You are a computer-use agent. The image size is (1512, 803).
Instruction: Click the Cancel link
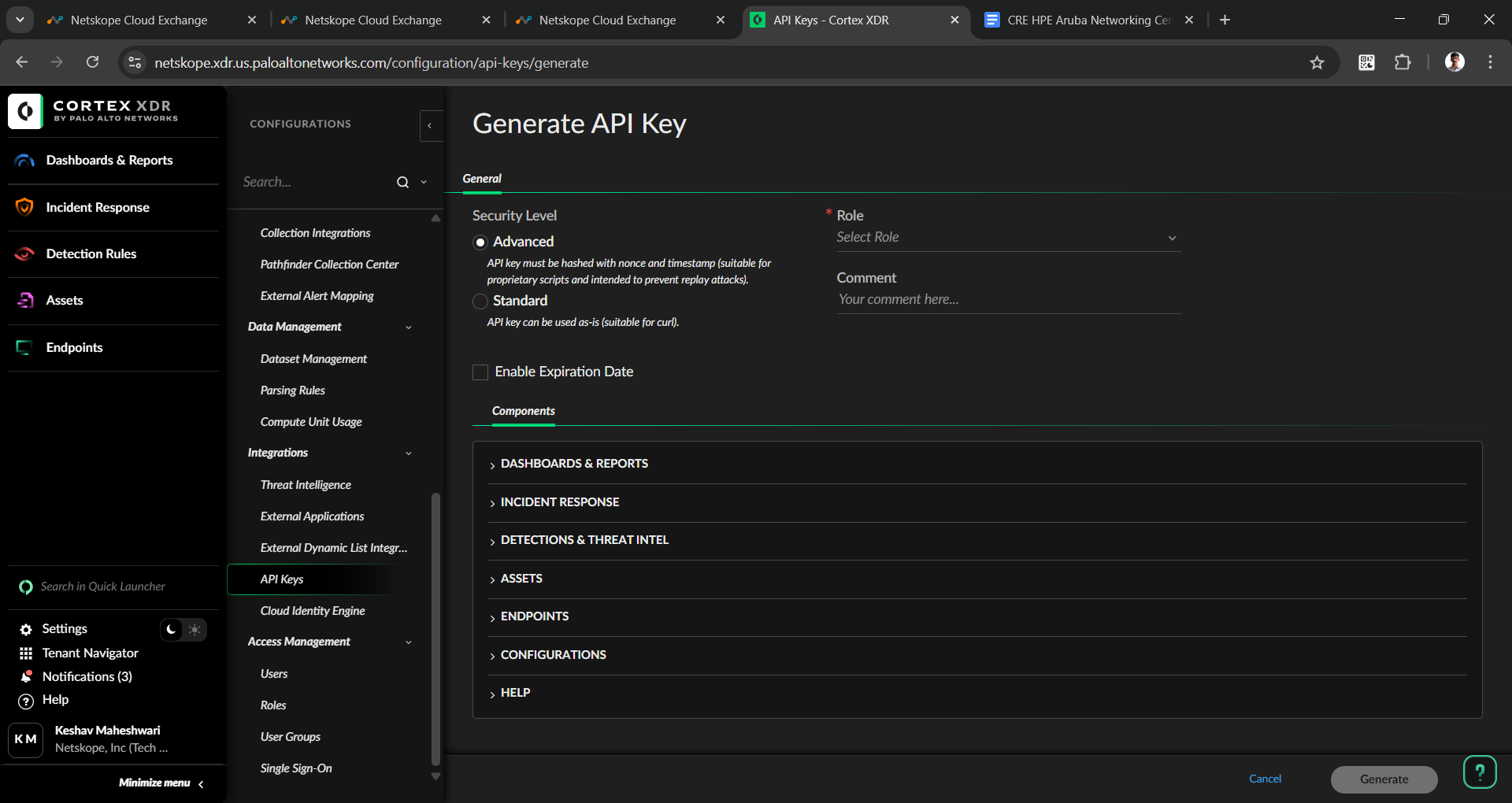(x=1265, y=779)
